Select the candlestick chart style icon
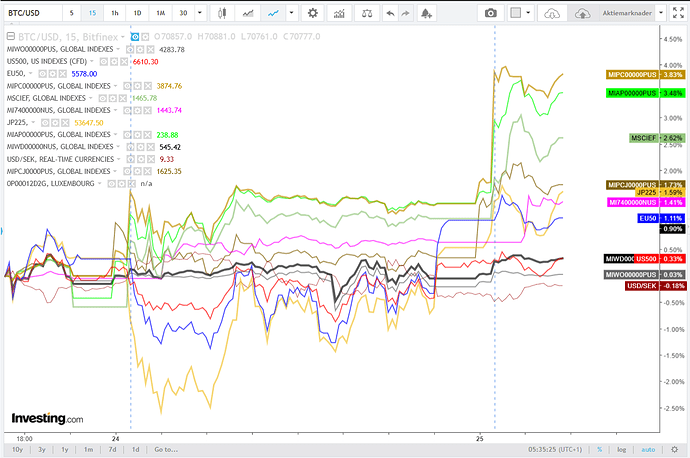The height and width of the screenshot is (458, 690). coord(222,13)
